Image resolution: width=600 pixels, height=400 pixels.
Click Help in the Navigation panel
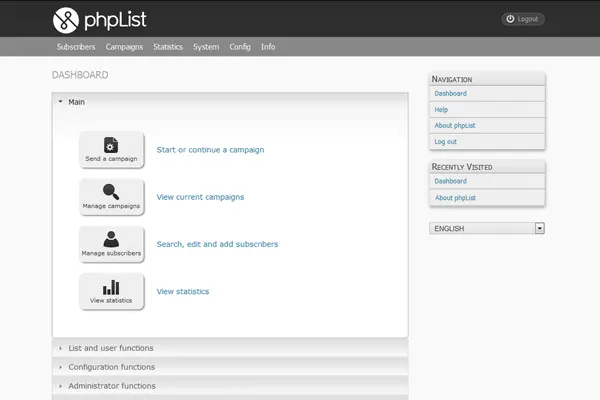(x=441, y=109)
